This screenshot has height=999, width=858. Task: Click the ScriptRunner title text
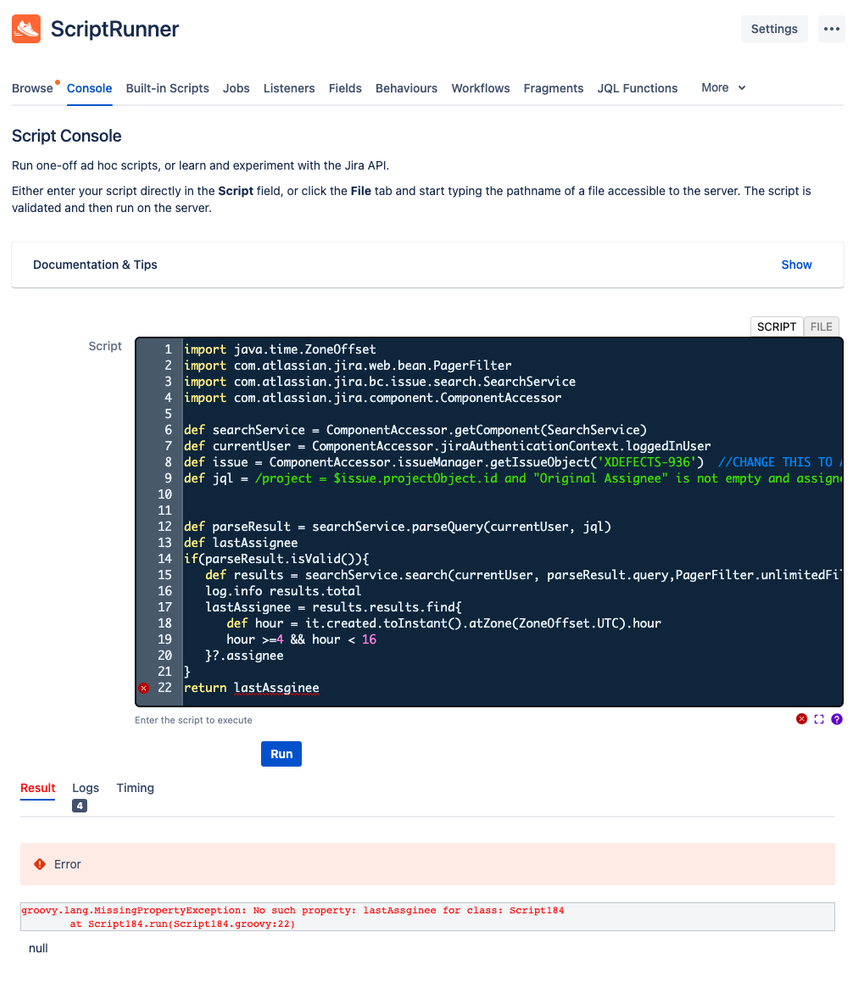(x=115, y=29)
